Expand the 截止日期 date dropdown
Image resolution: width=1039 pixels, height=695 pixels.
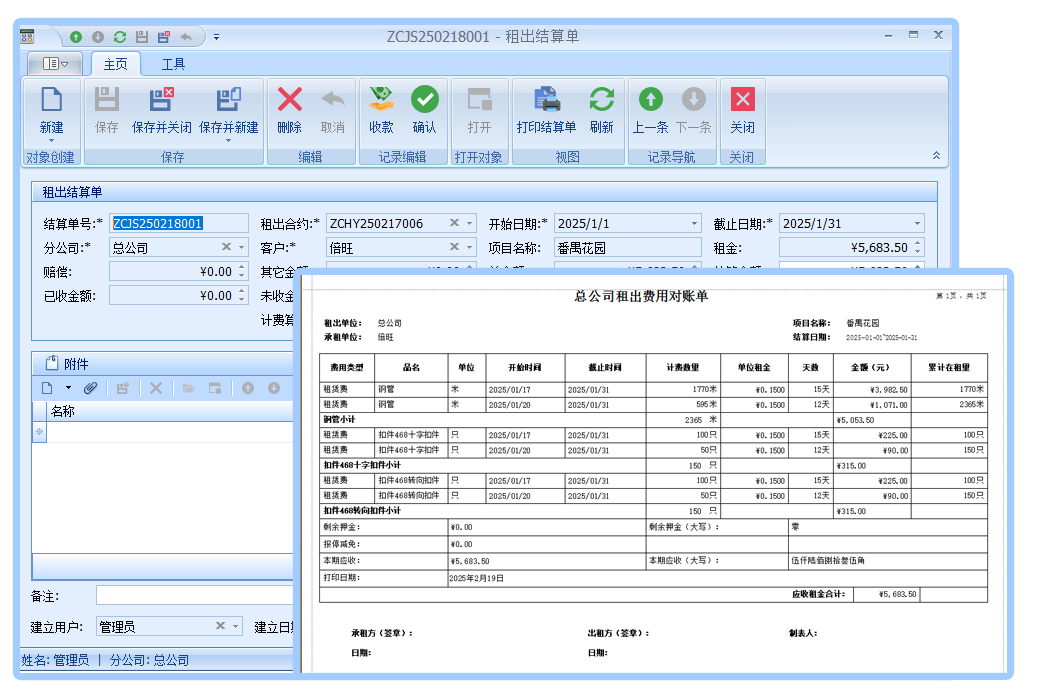pos(916,224)
